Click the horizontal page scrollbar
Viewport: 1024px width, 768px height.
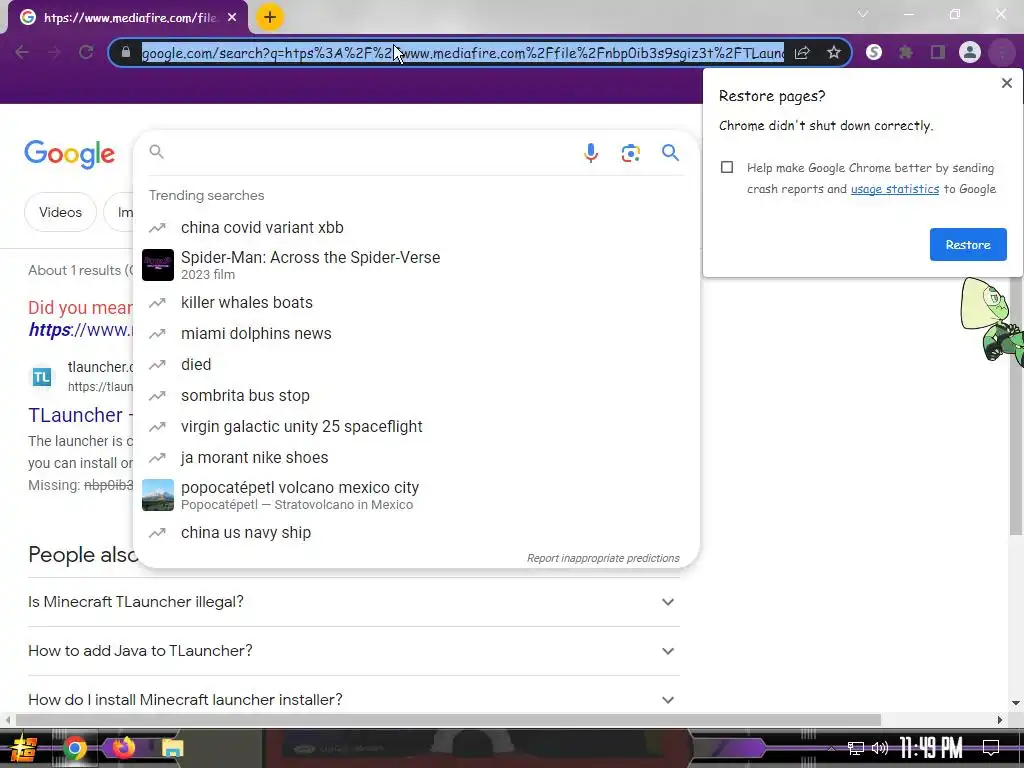[x=448, y=720]
